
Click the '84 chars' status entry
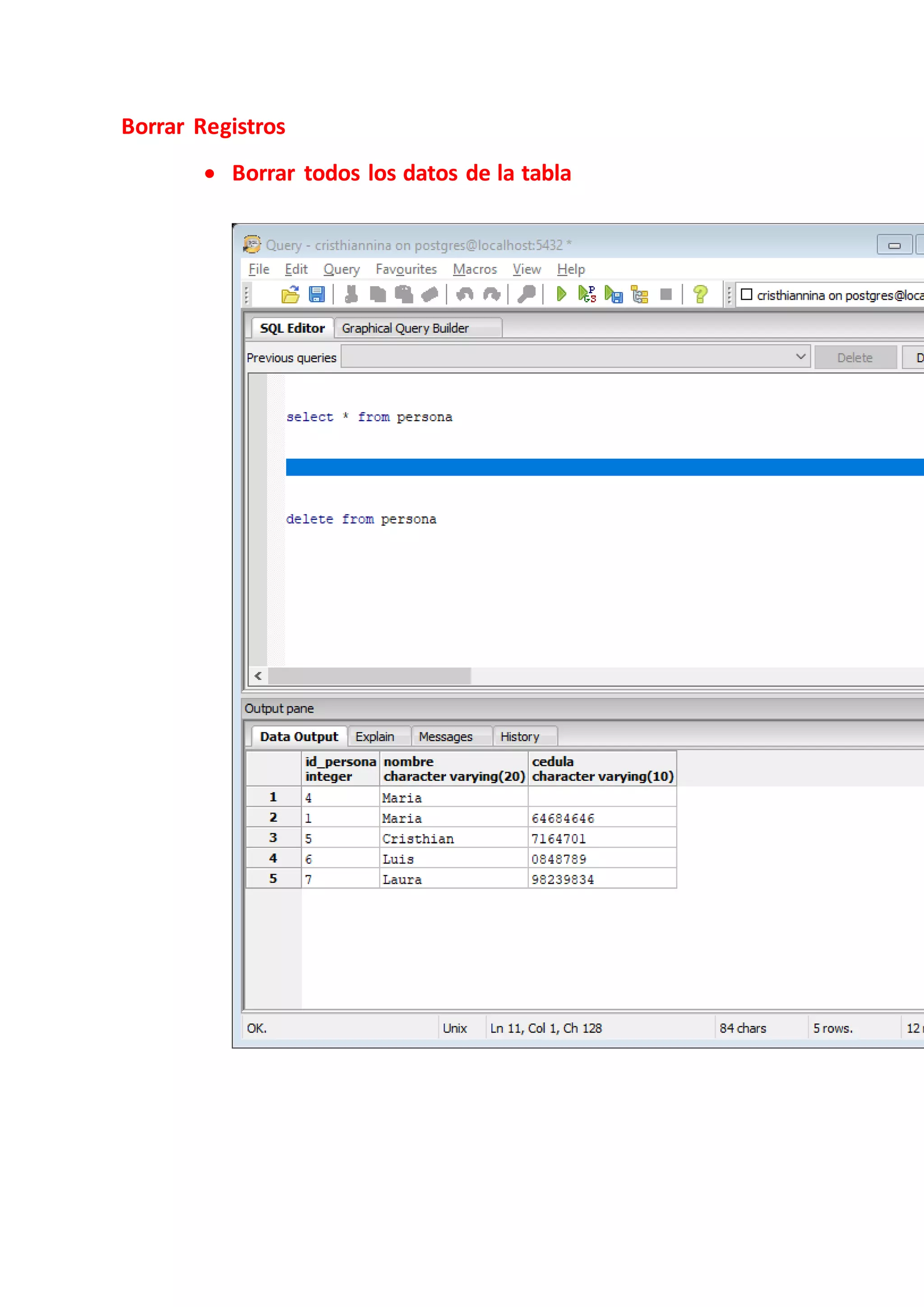(x=743, y=1028)
